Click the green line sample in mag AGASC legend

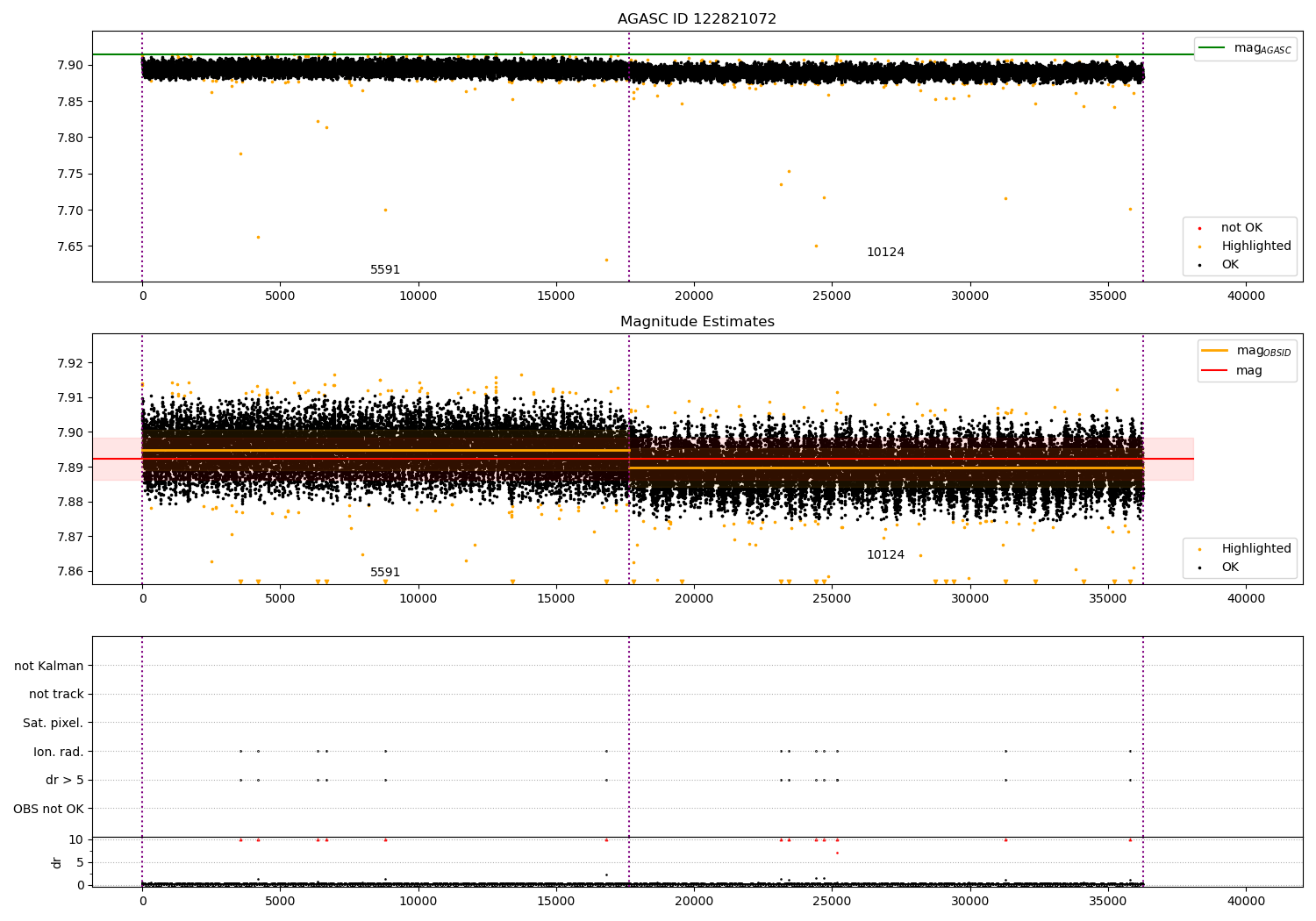(x=1212, y=48)
